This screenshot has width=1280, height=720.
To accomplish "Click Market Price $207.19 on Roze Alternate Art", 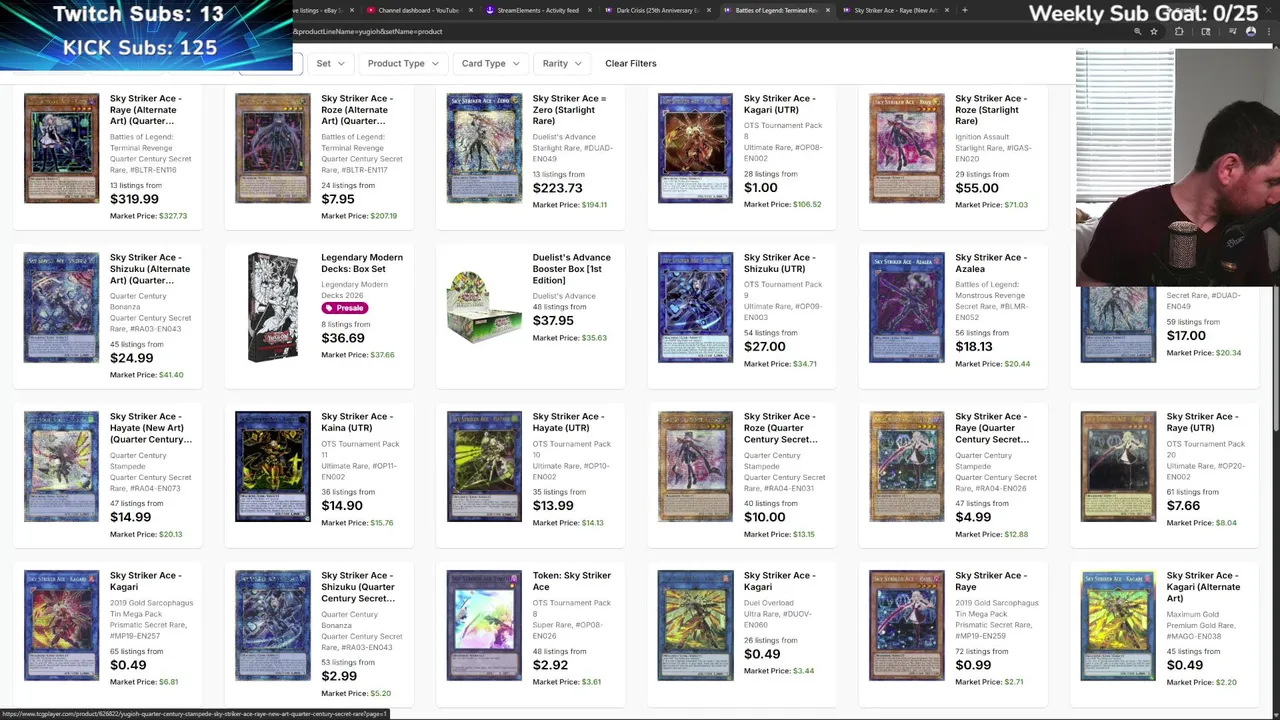I will point(359,216).
